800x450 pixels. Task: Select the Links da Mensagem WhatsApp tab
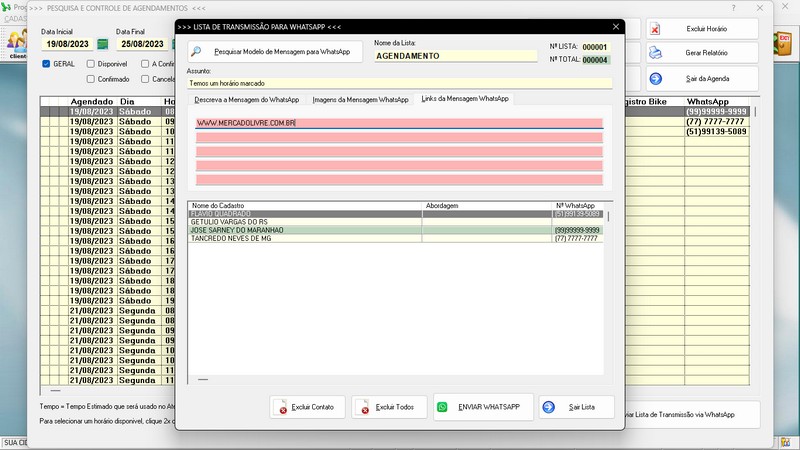(465, 99)
